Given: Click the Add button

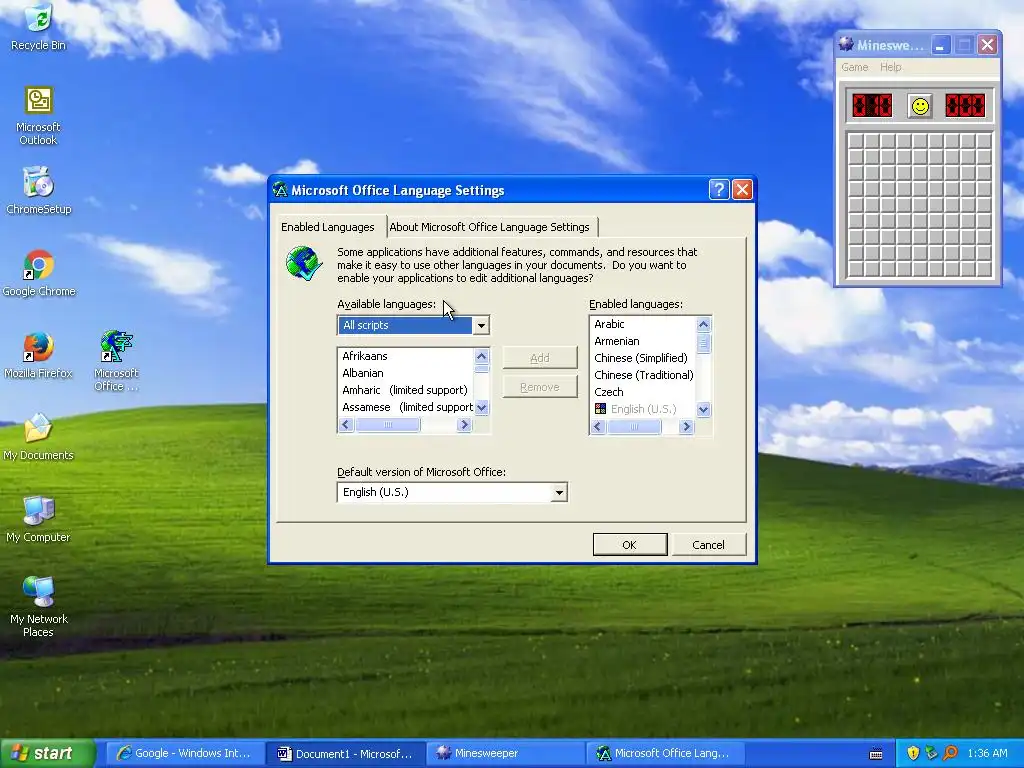Looking at the screenshot, I should 539,358.
